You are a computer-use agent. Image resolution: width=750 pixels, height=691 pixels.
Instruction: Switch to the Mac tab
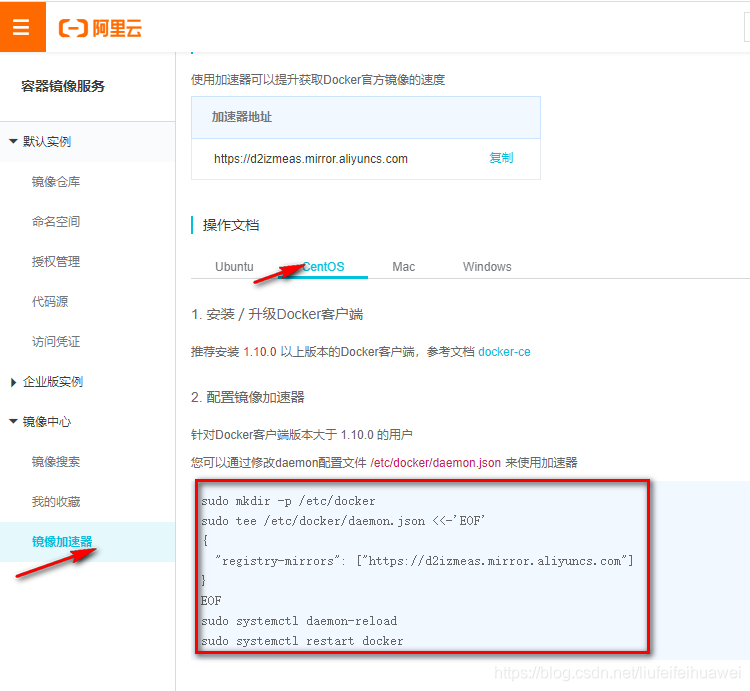click(x=404, y=266)
